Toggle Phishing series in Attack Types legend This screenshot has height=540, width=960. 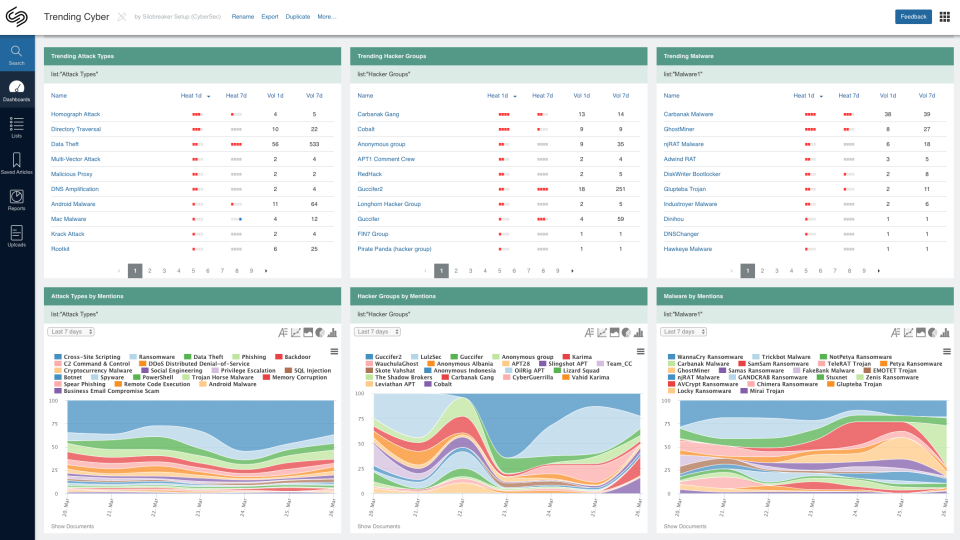point(249,357)
